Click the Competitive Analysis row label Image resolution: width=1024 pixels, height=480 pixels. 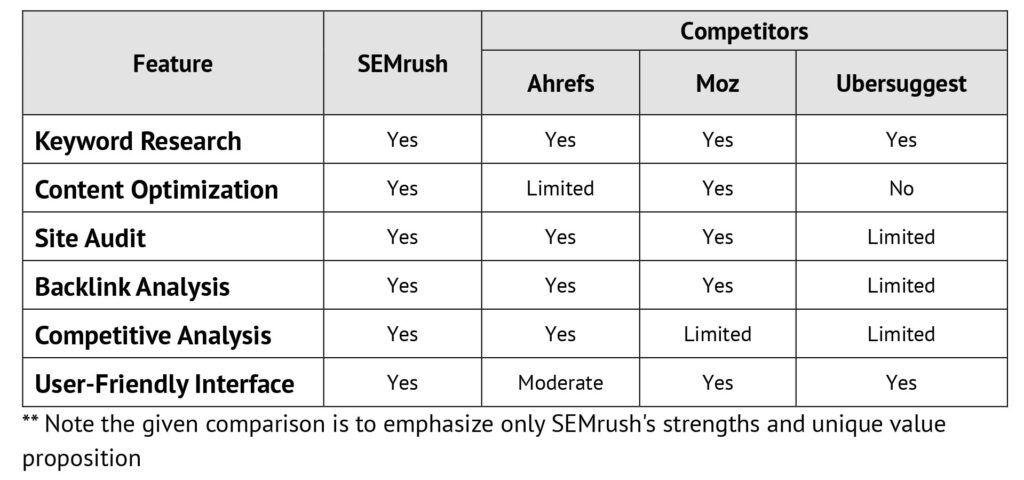coord(153,335)
